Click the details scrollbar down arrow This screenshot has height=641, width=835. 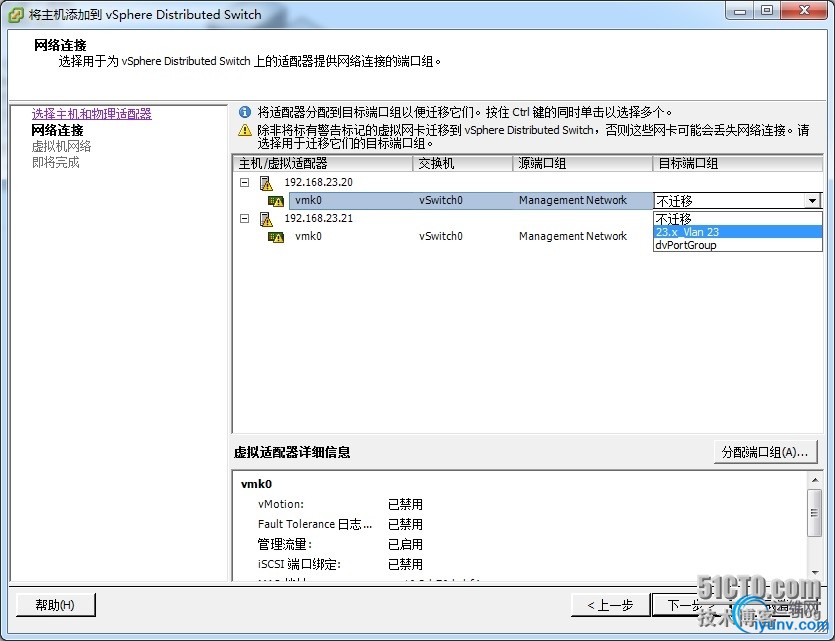pos(814,572)
